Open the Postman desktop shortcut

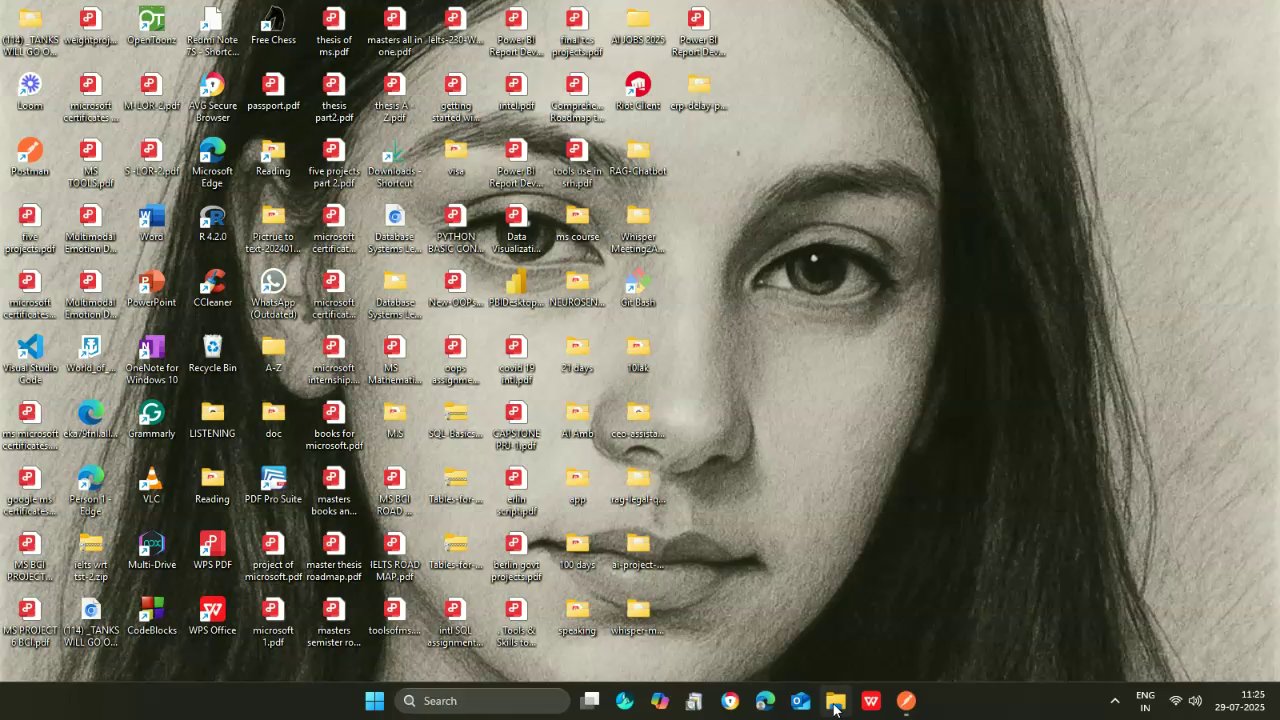coord(30,152)
